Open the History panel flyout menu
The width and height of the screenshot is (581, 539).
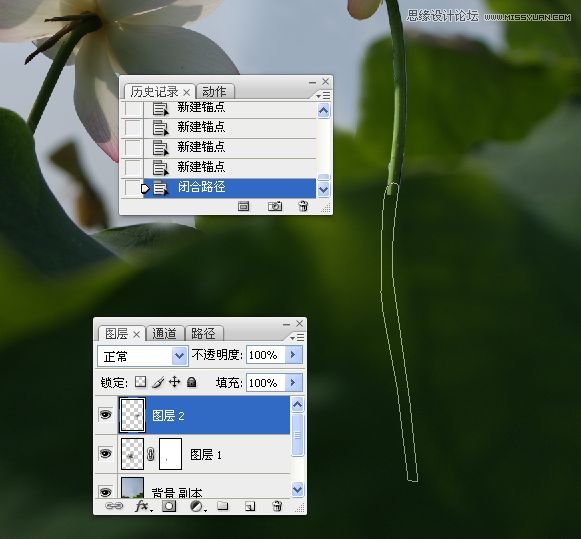[x=323, y=96]
